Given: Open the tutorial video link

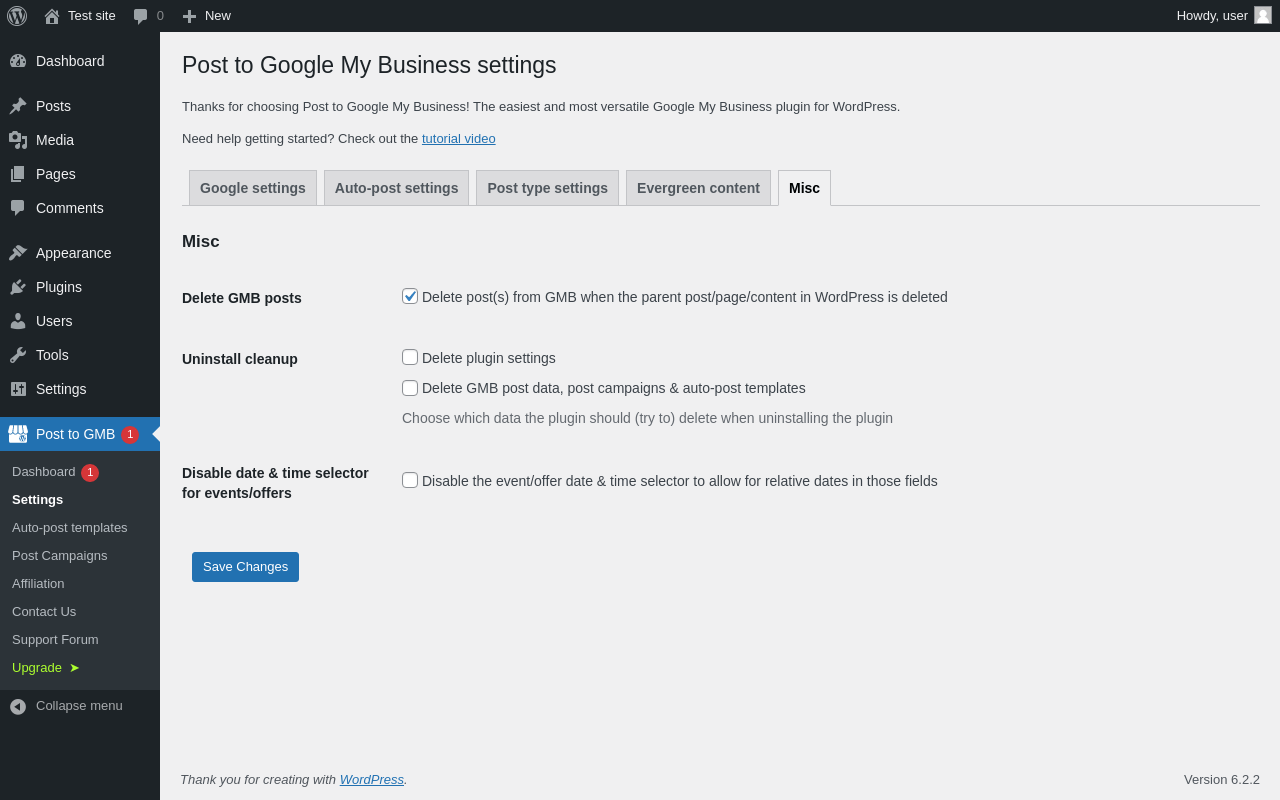Looking at the screenshot, I should point(458,139).
